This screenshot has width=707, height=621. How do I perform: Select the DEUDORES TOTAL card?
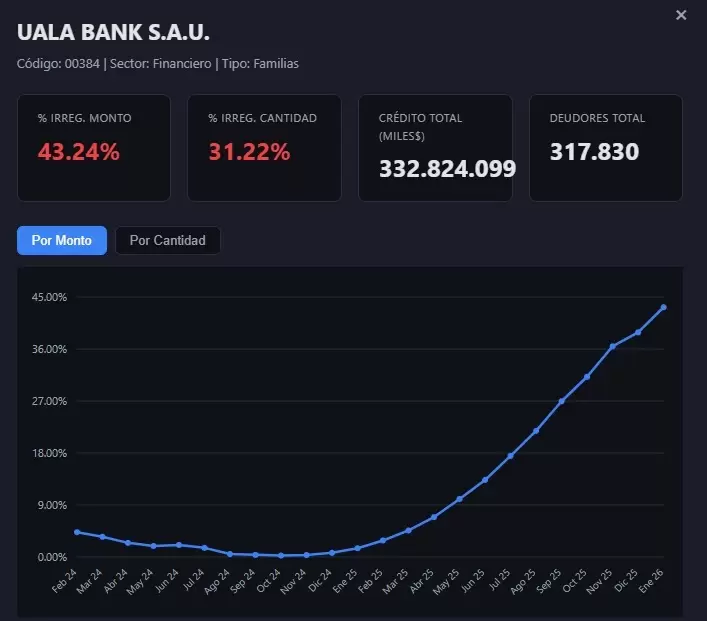click(x=605, y=148)
